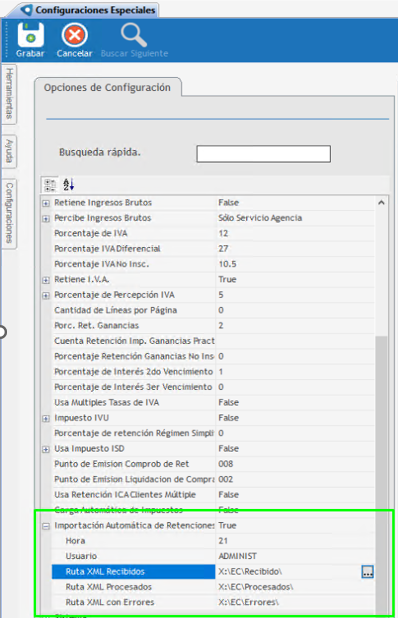The image size is (398, 618).
Task: Click the X:\EC\Errores\ path value
Action: tap(249, 602)
